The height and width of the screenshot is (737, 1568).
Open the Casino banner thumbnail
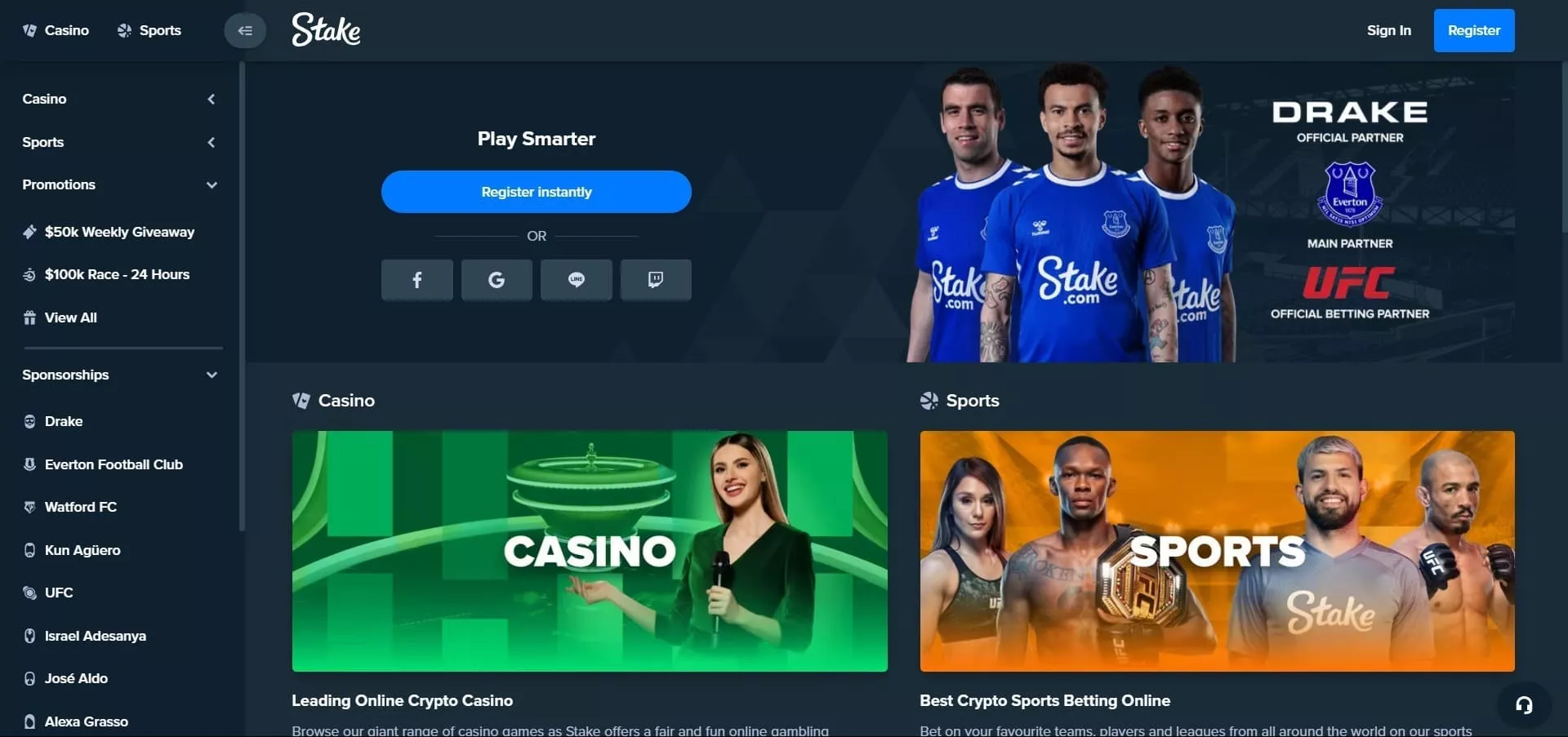pyautogui.click(x=590, y=551)
